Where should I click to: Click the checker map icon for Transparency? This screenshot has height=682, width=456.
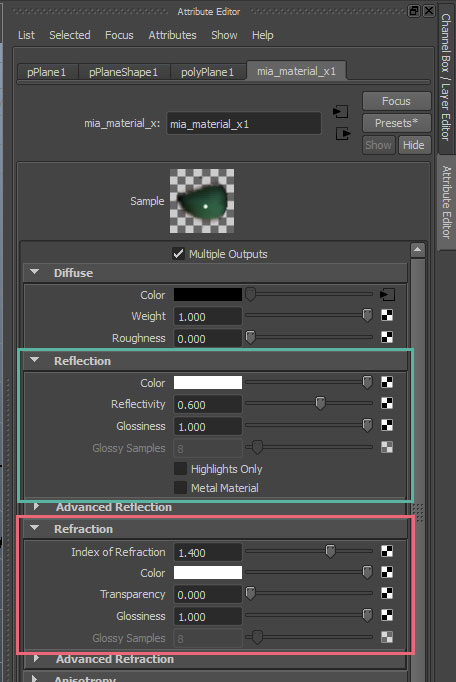click(387, 593)
